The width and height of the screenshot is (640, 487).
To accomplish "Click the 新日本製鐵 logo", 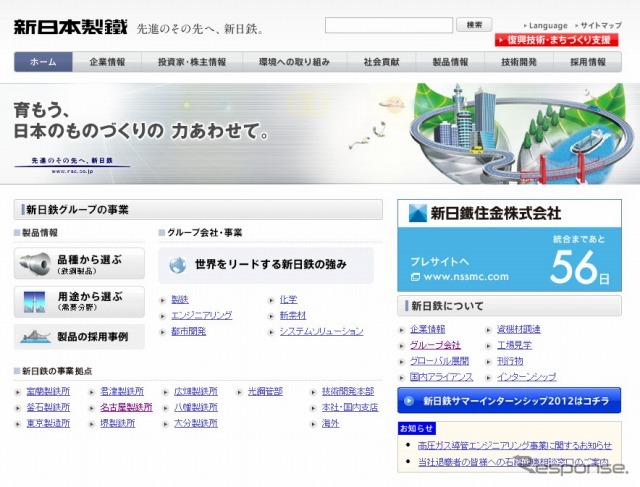I will 71,27.
